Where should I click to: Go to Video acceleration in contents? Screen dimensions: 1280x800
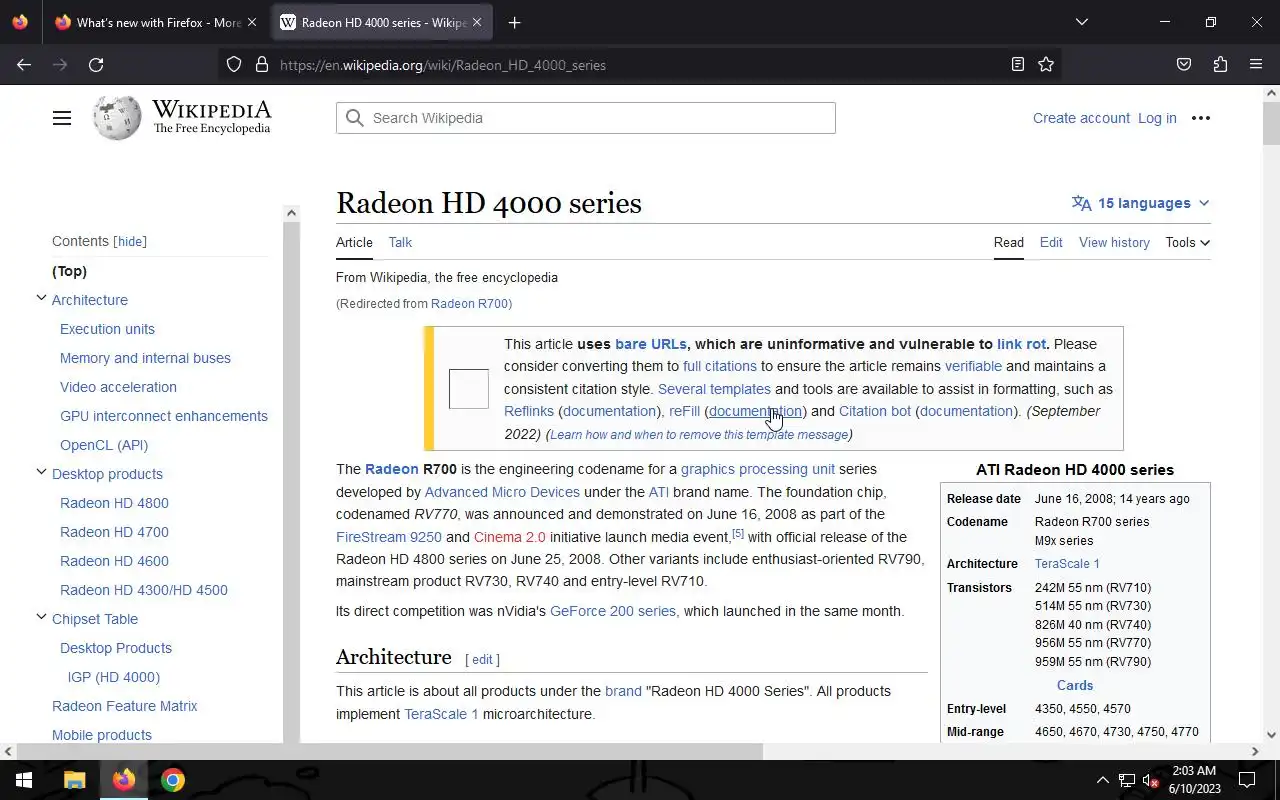118,387
